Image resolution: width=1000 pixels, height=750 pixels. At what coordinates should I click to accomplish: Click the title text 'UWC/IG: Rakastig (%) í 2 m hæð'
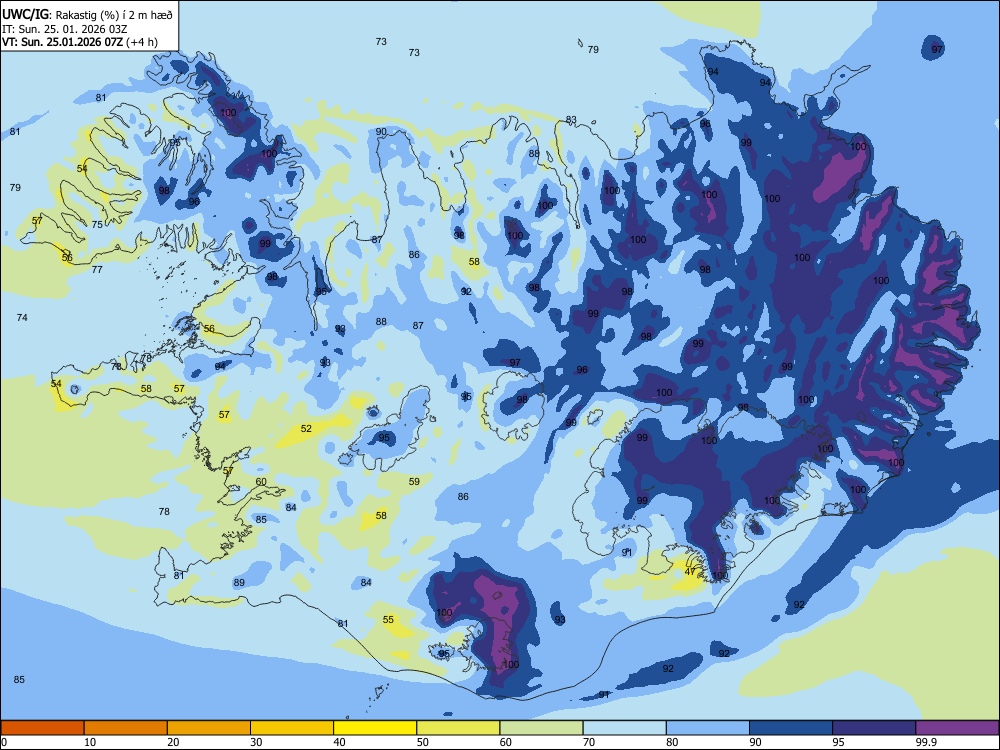coord(87,14)
